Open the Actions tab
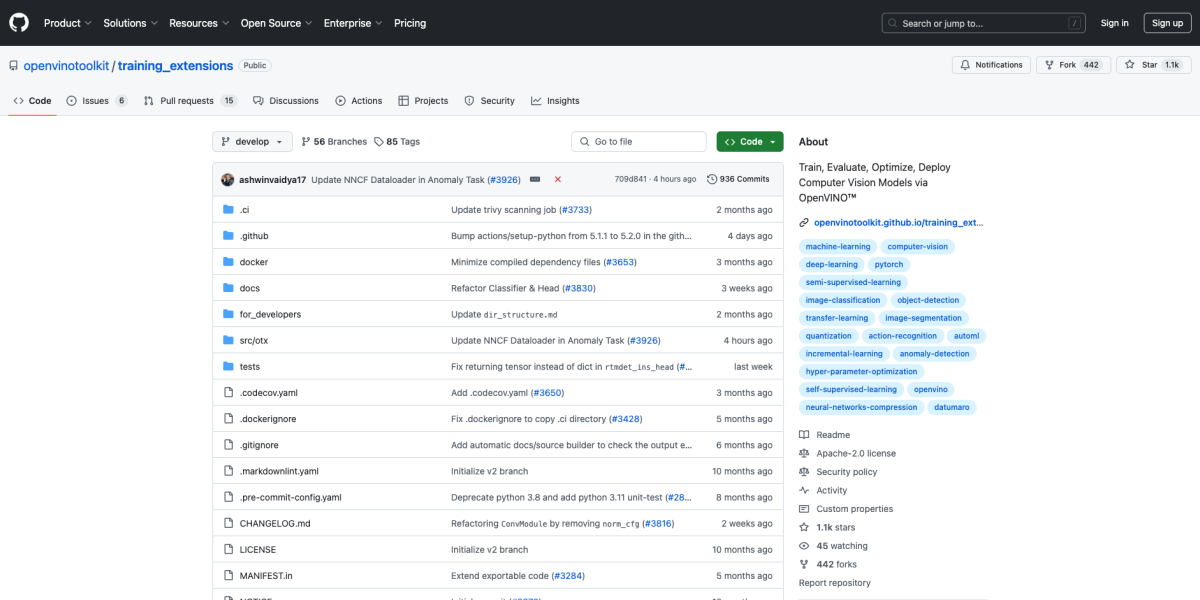 coord(358,100)
